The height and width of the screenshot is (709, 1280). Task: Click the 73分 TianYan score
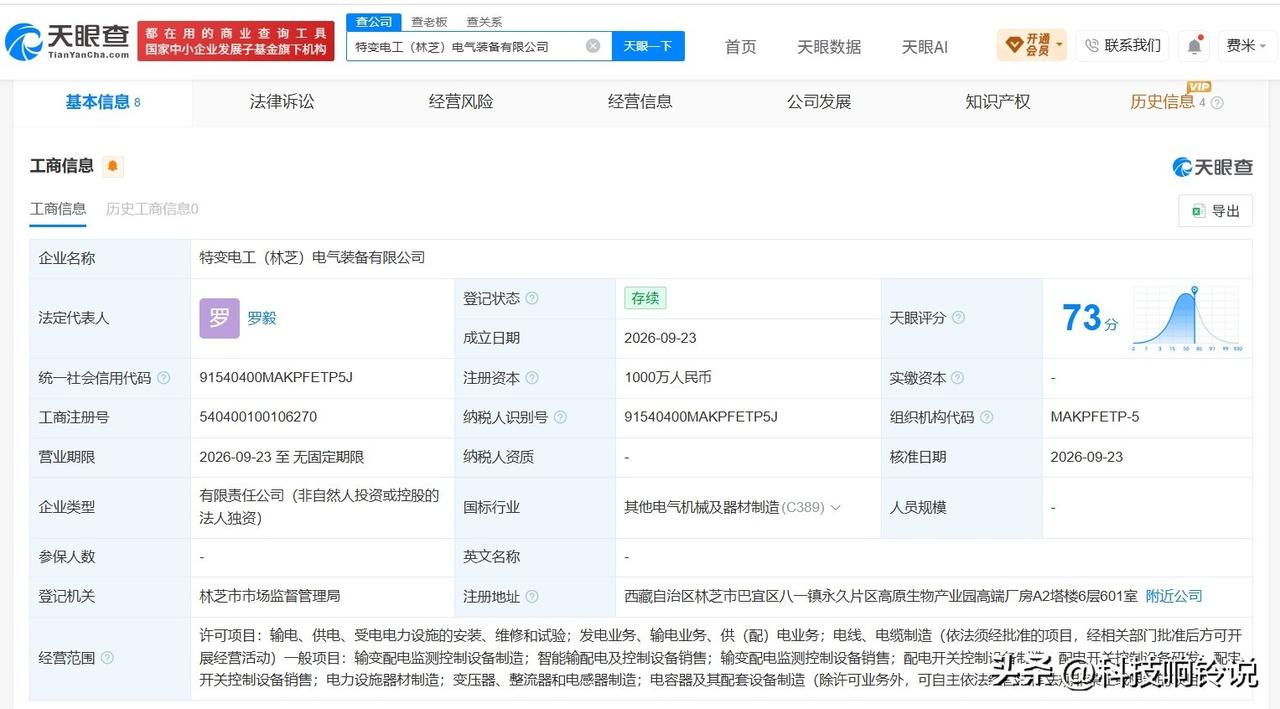(1089, 318)
